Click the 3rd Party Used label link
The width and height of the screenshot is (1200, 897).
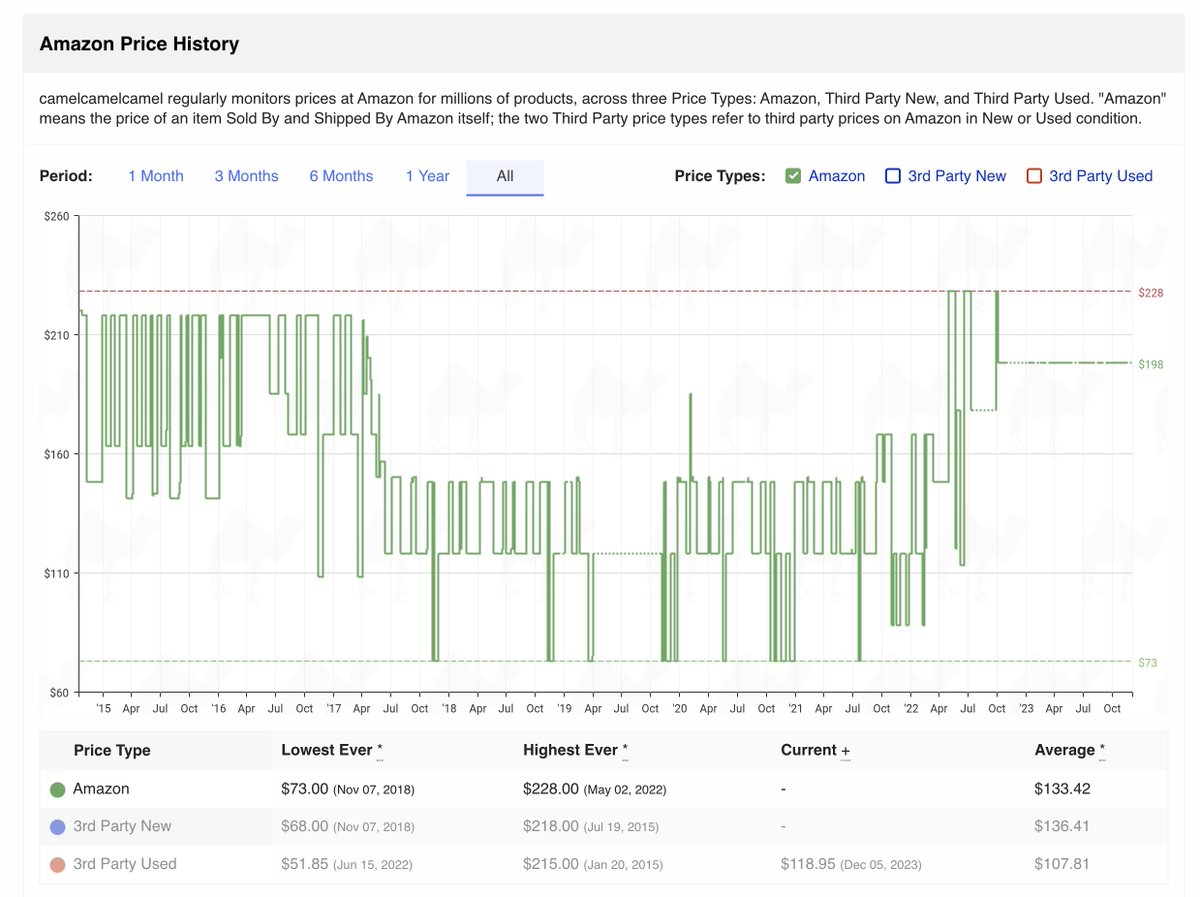click(1100, 176)
